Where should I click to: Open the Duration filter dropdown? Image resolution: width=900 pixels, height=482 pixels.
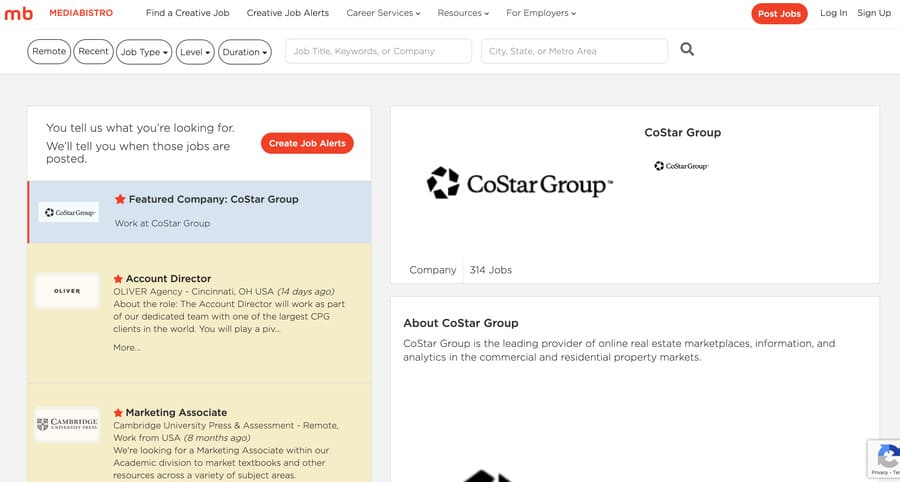pyautogui.click(x=245, y=52)
